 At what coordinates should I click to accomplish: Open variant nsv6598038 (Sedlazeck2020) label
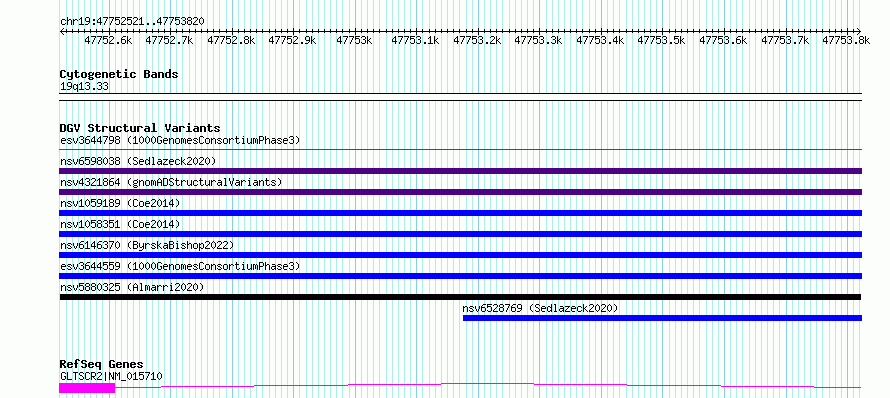click(138, 161)
